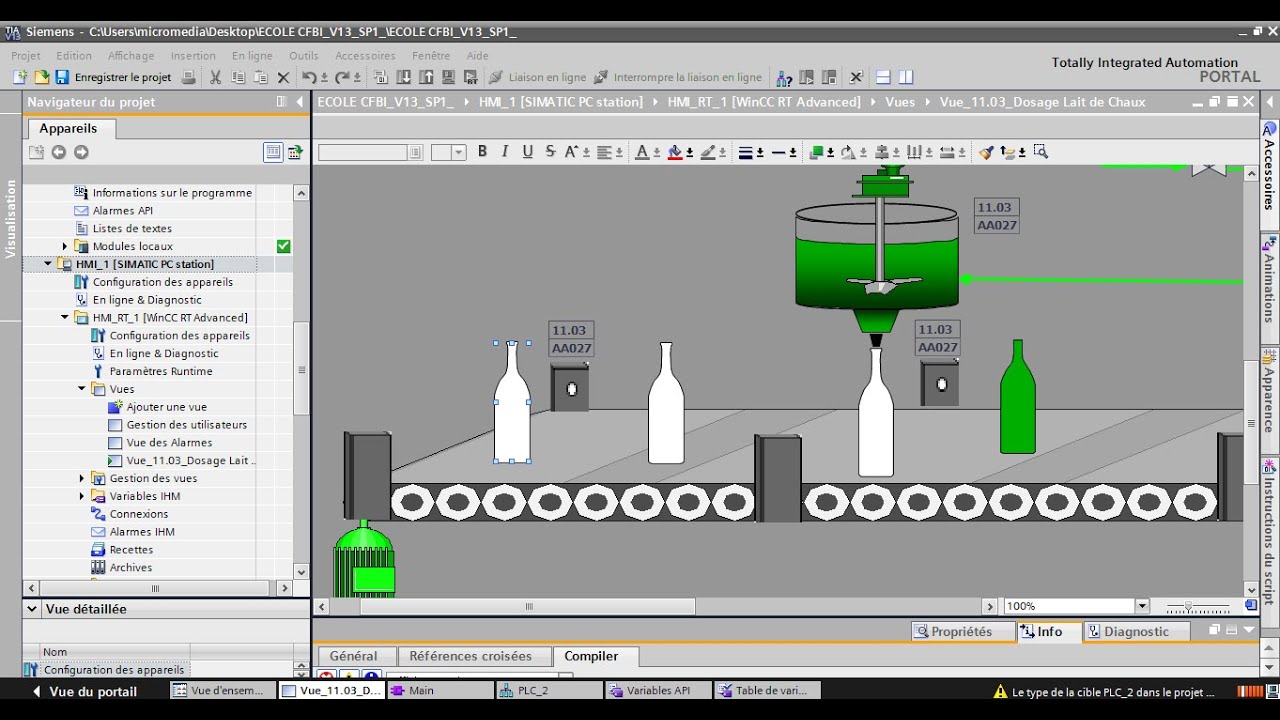Image resolution: width=1280 pixels, height=720 pixels.
Task: Open the 100% zoom level dropdown
Action: (1141, 606)
